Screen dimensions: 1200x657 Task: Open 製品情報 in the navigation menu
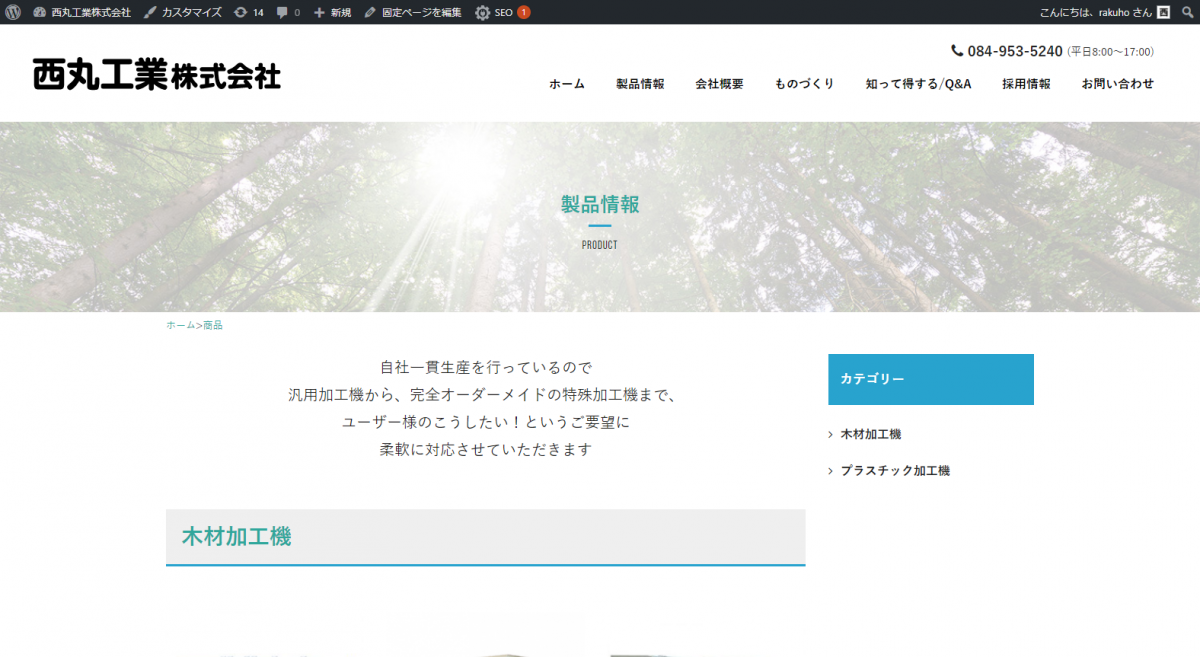click(640, 84)
